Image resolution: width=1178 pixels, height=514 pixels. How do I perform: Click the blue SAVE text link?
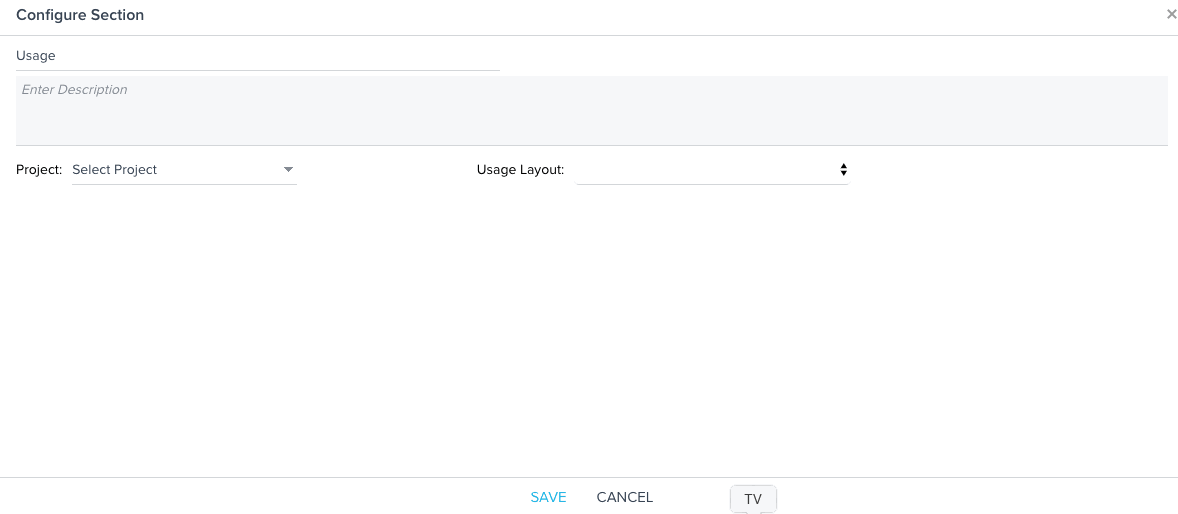pyautogui.click(x=548, y=497)
